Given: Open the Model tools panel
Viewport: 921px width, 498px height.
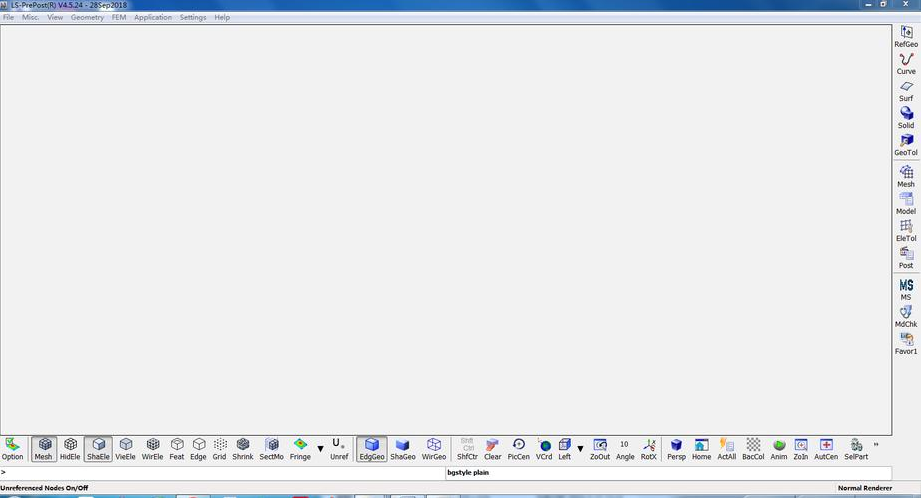Looking at the screenshot, I should [x=906, y=203].
